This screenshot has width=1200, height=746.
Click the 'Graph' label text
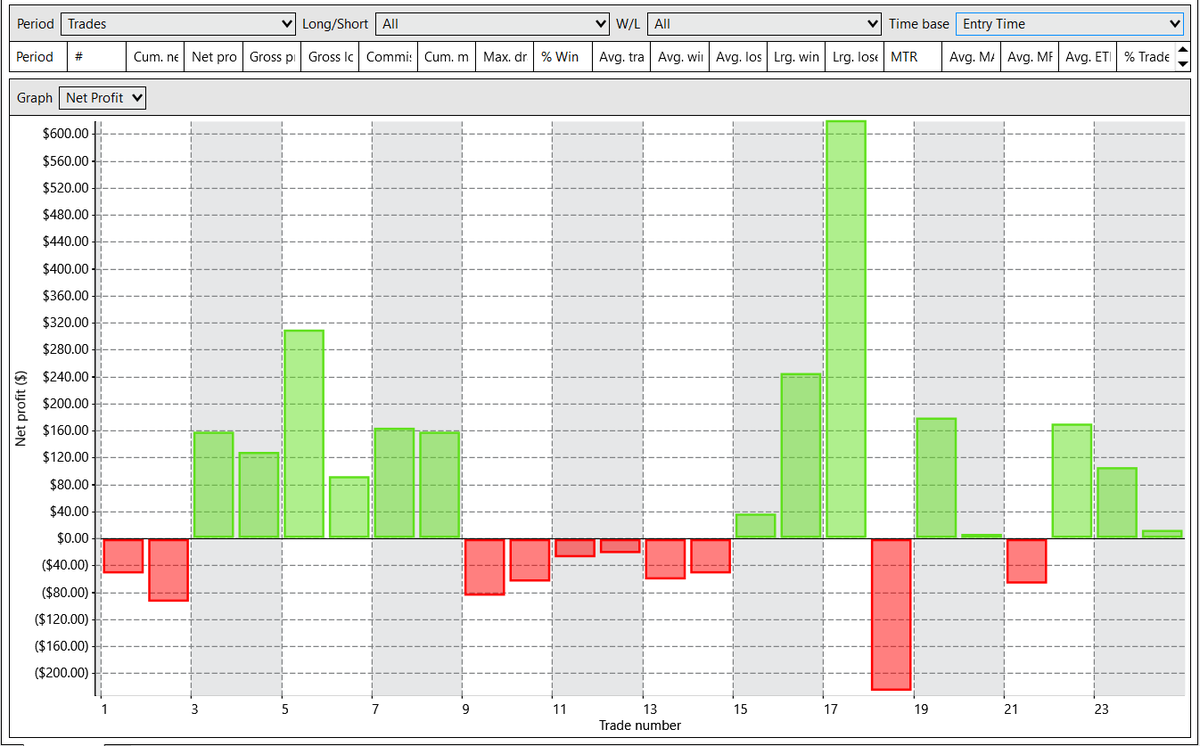click(35, 98)
